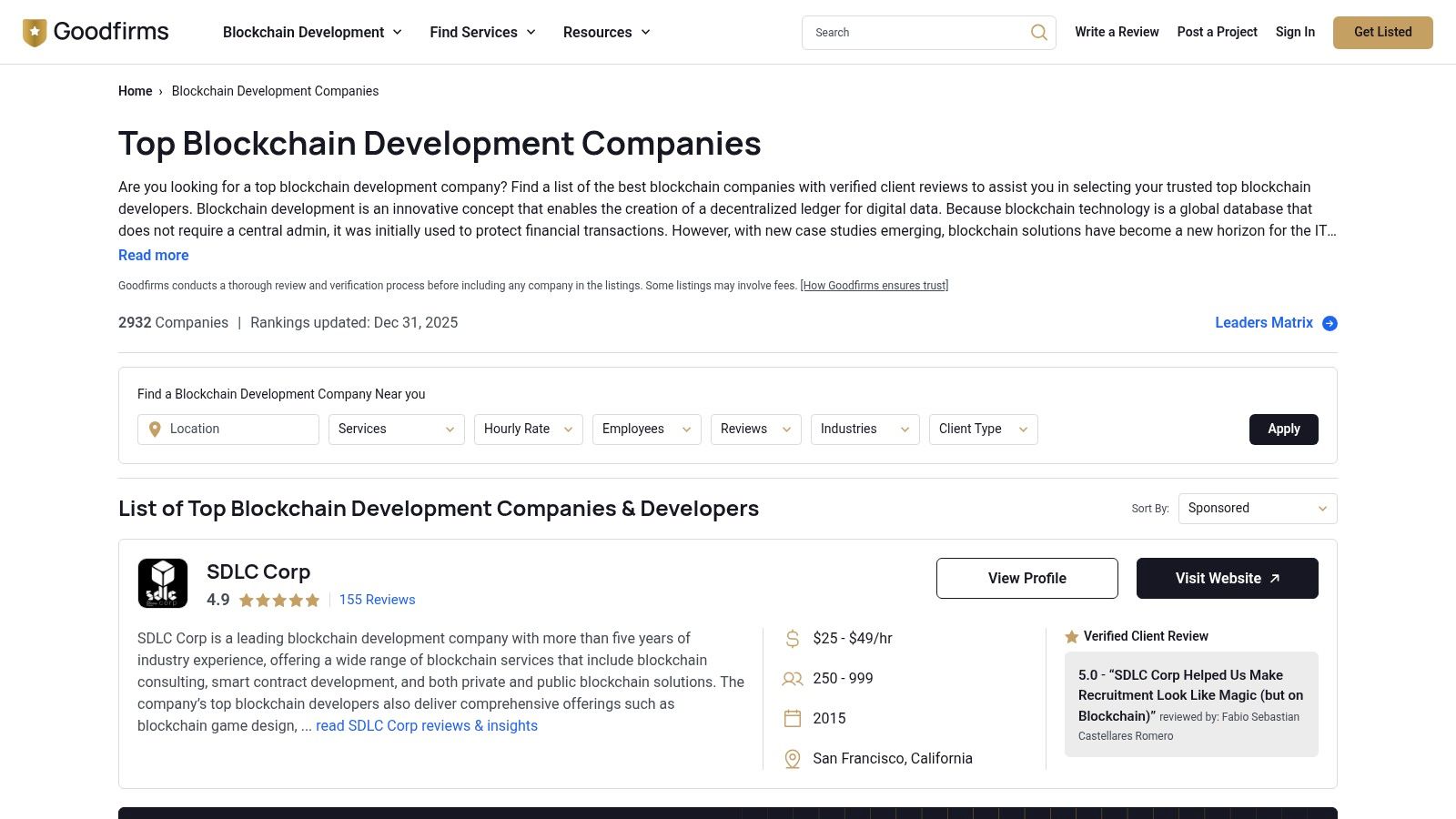1456x819 pixels.
Task: Focus the Location input field
Action: [228, 430]
